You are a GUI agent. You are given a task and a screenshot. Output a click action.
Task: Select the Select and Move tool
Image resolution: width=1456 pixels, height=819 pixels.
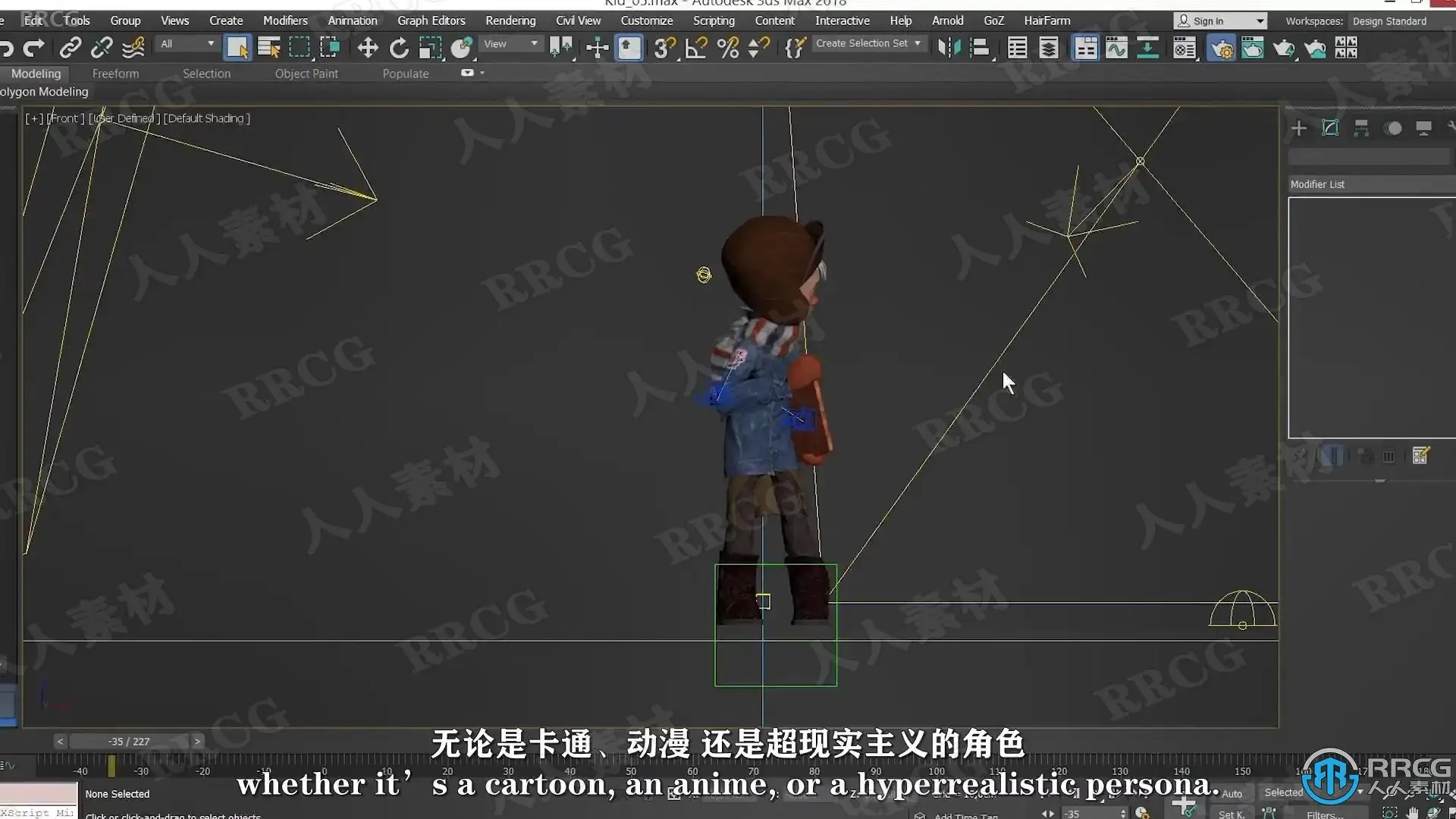(368, 49)
